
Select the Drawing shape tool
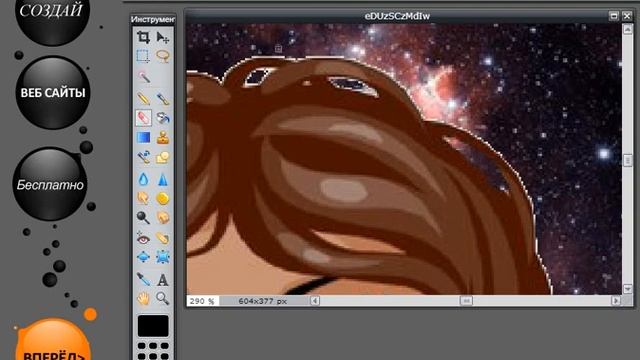click(x=163, y=158)
